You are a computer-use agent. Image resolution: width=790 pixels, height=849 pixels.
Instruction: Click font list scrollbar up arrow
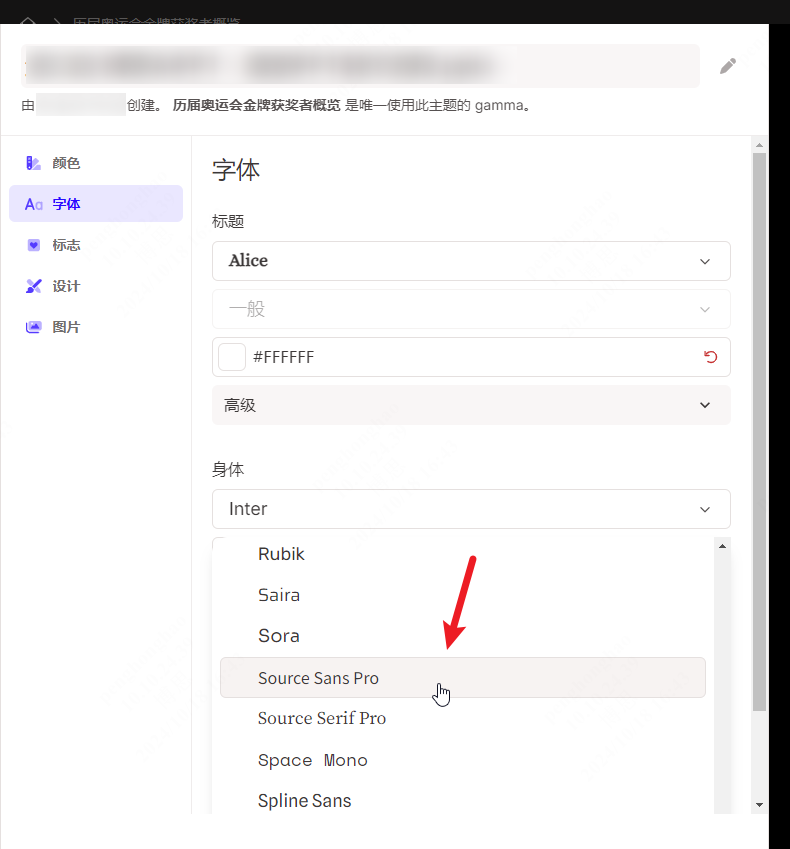[x=722, y=546]
